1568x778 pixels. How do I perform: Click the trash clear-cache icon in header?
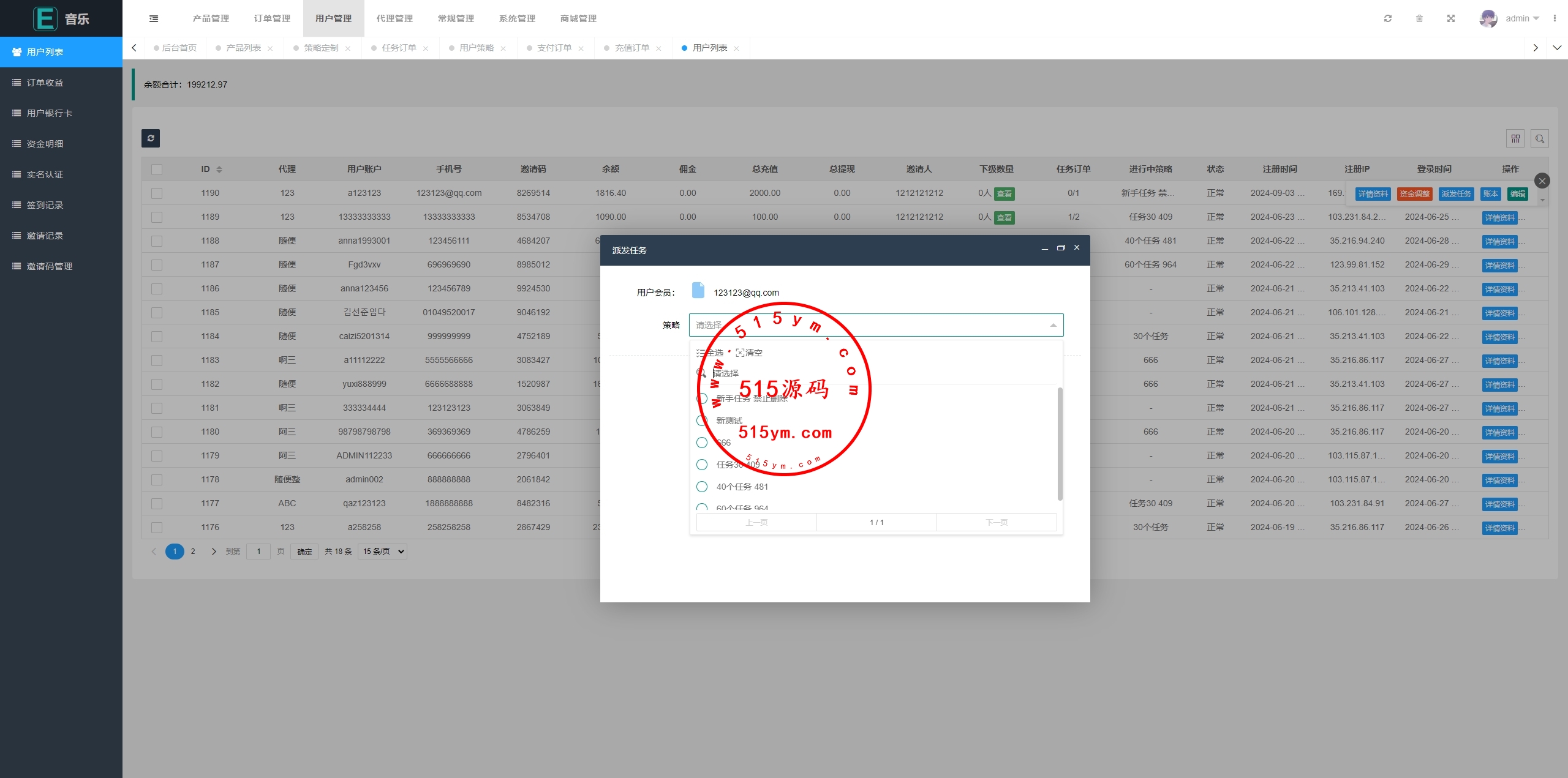click(1419, 18)
